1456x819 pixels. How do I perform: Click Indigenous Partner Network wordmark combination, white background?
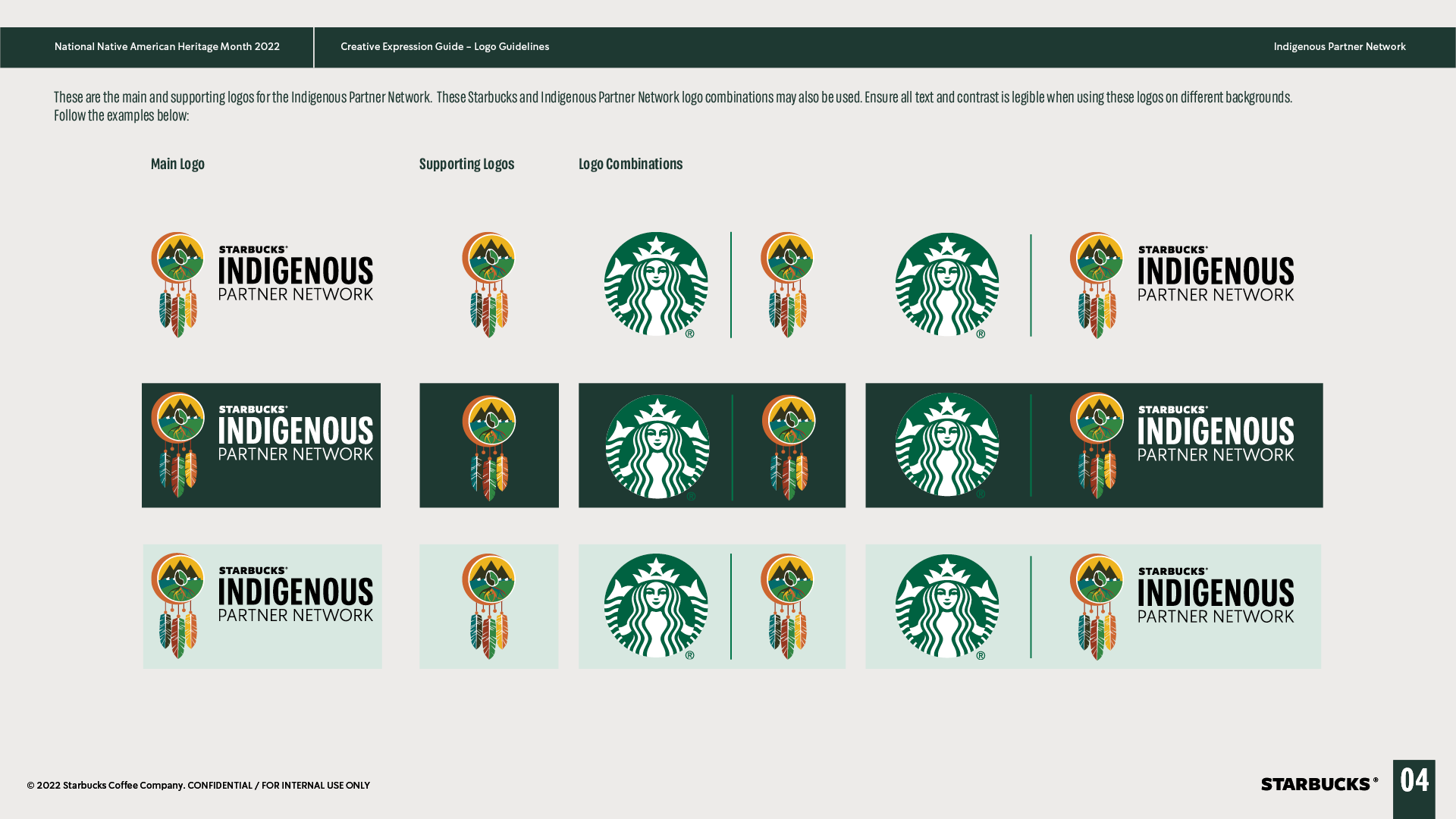[1182, 285]
